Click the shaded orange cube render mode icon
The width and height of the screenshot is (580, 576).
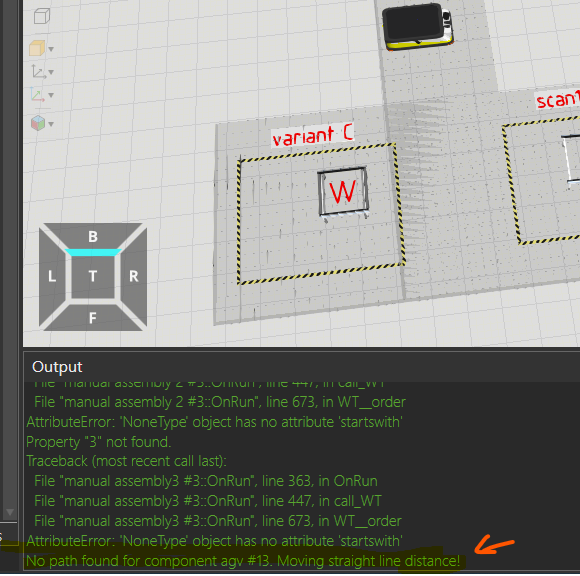[37, 48]
